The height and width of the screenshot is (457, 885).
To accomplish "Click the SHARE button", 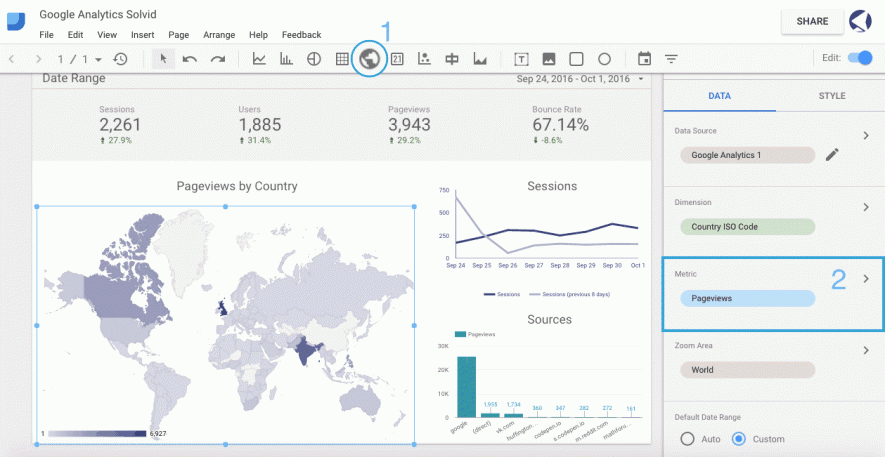I will tap(812, 21).
